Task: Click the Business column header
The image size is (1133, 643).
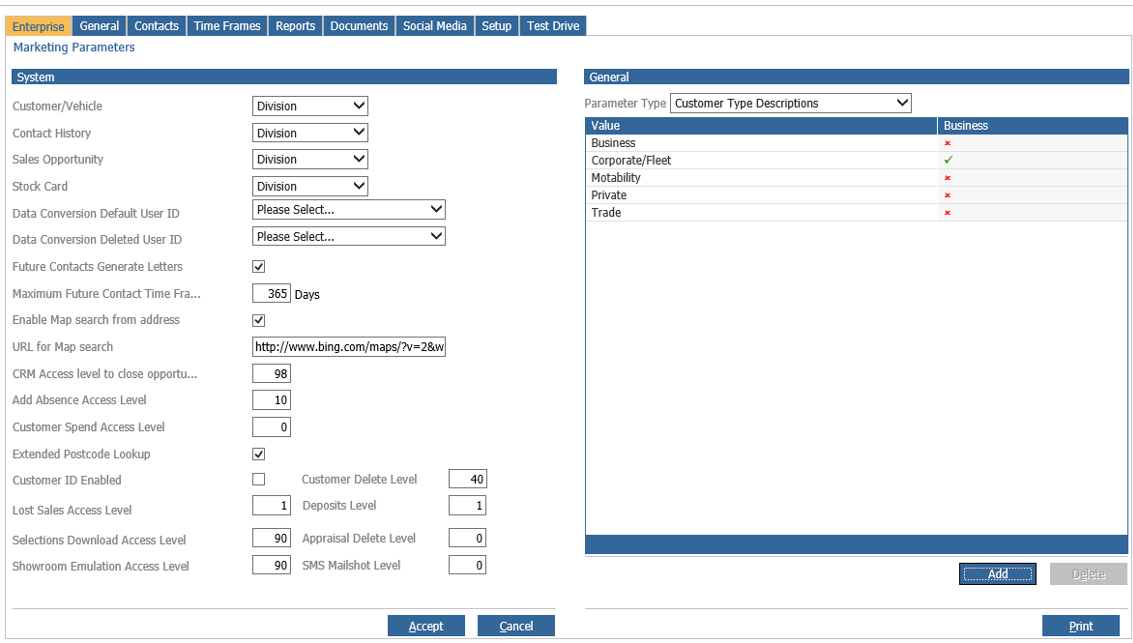Action: pos(1033,126)
